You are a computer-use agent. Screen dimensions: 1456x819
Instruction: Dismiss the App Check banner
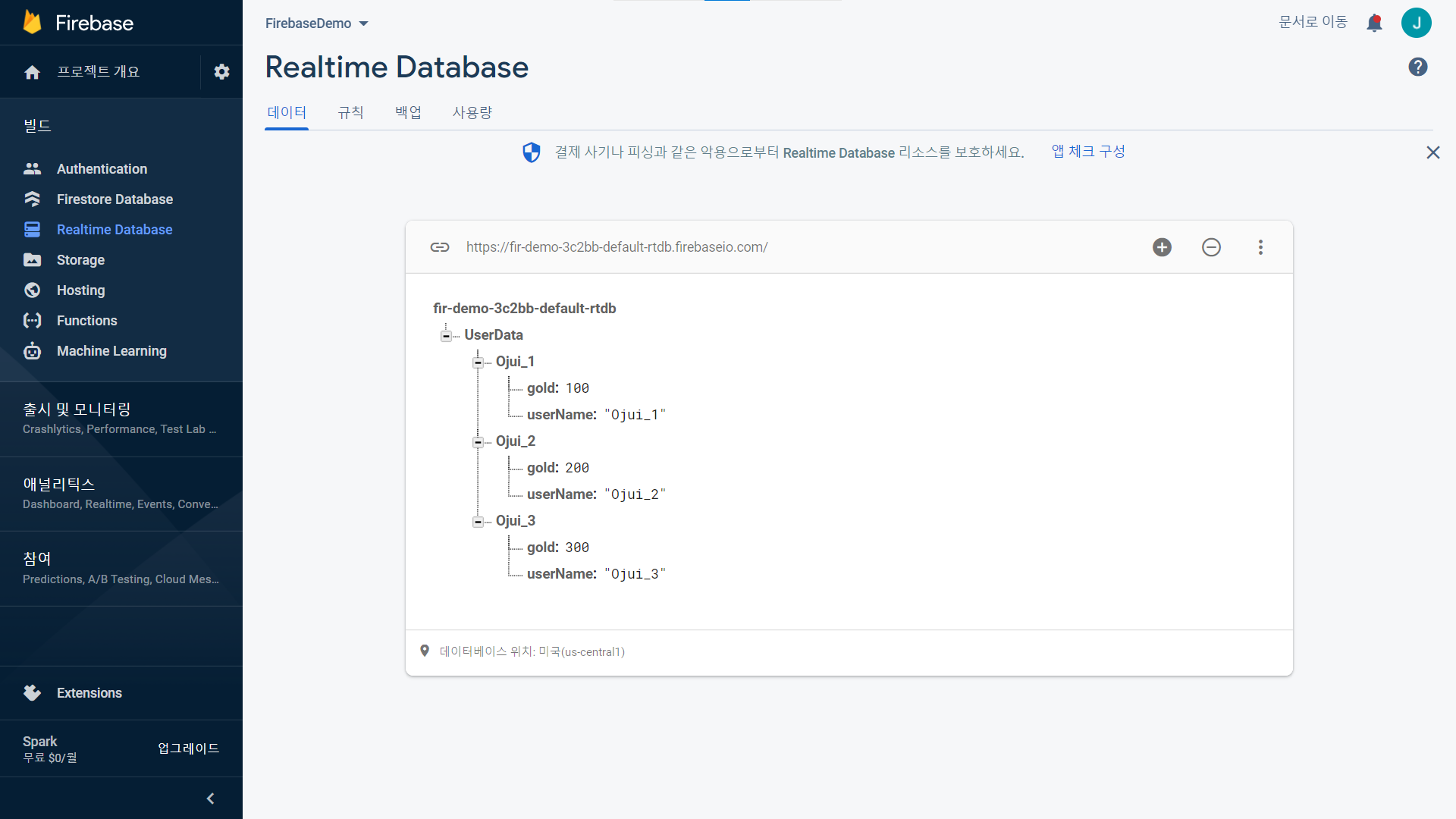pyautogui.click(x=1432, y=152)
